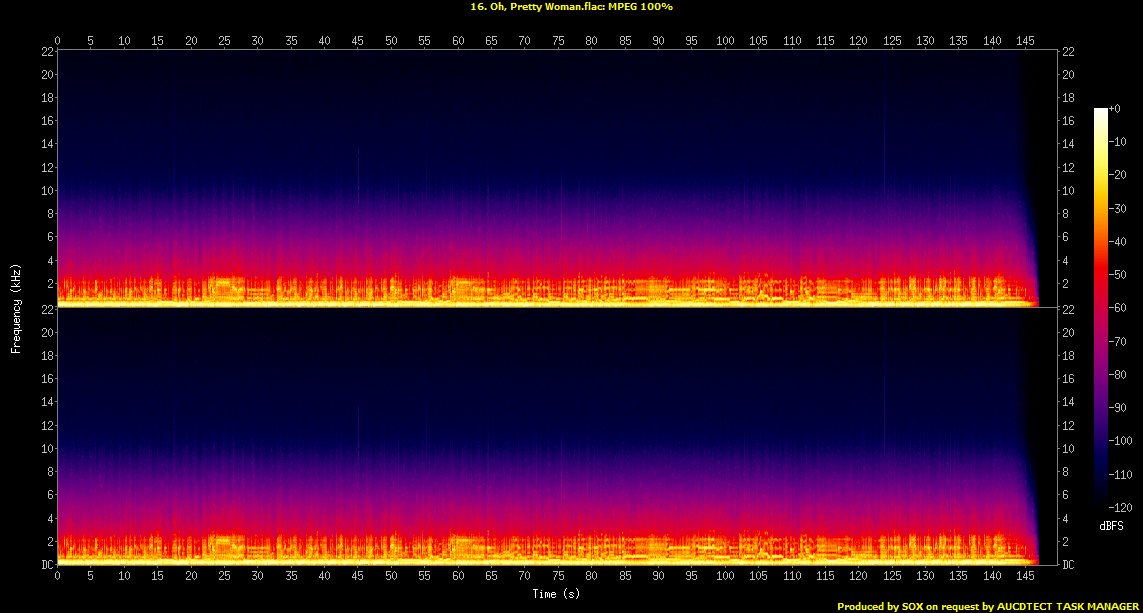Image resolution: width=1143 pixels, height=613 pixels.
Task: Click the 'Time (s)' axis label
Action: pos(557,594)
